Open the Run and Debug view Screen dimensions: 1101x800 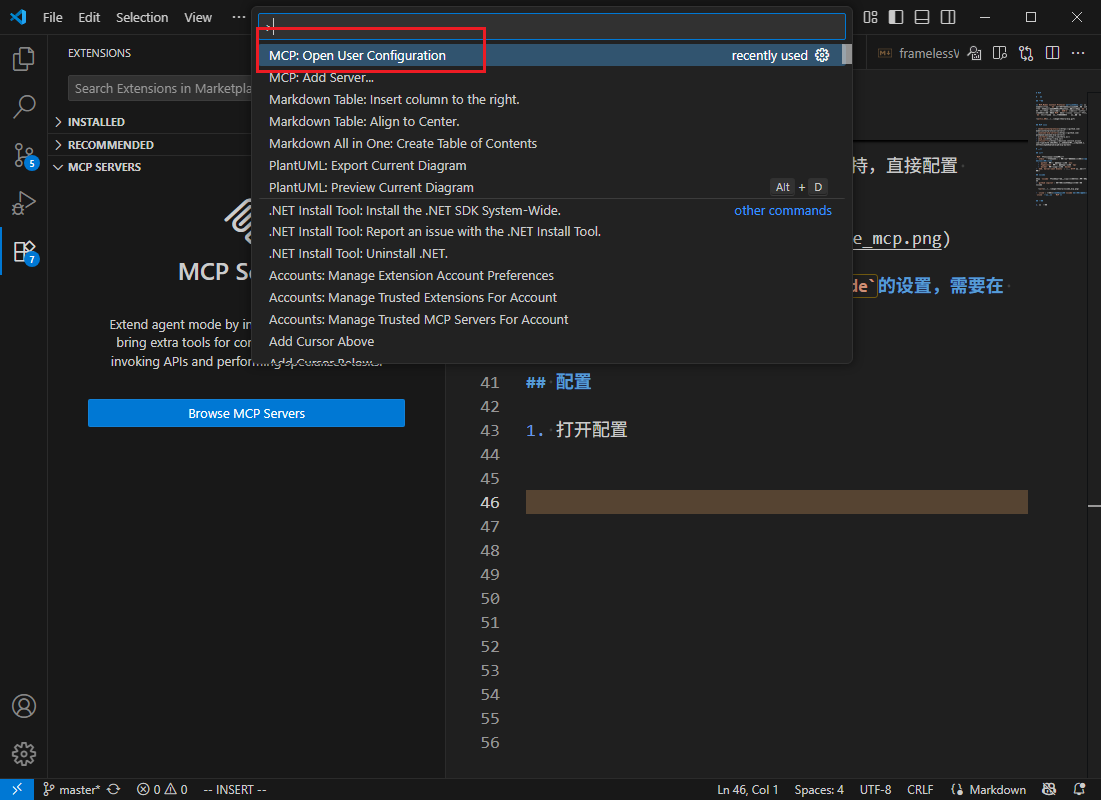24,203
